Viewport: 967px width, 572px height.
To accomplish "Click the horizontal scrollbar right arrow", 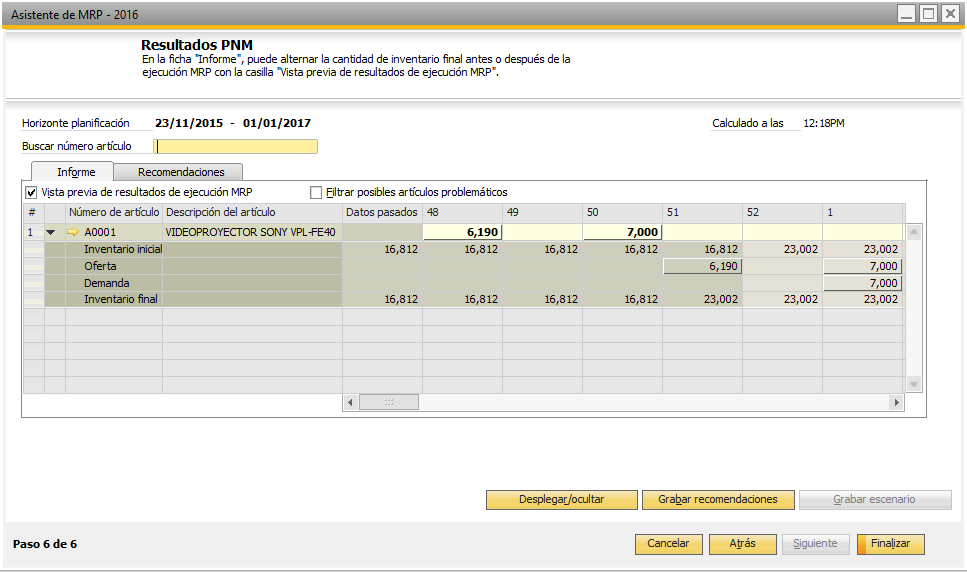I will pyautogui.click(x=897, y=402).
